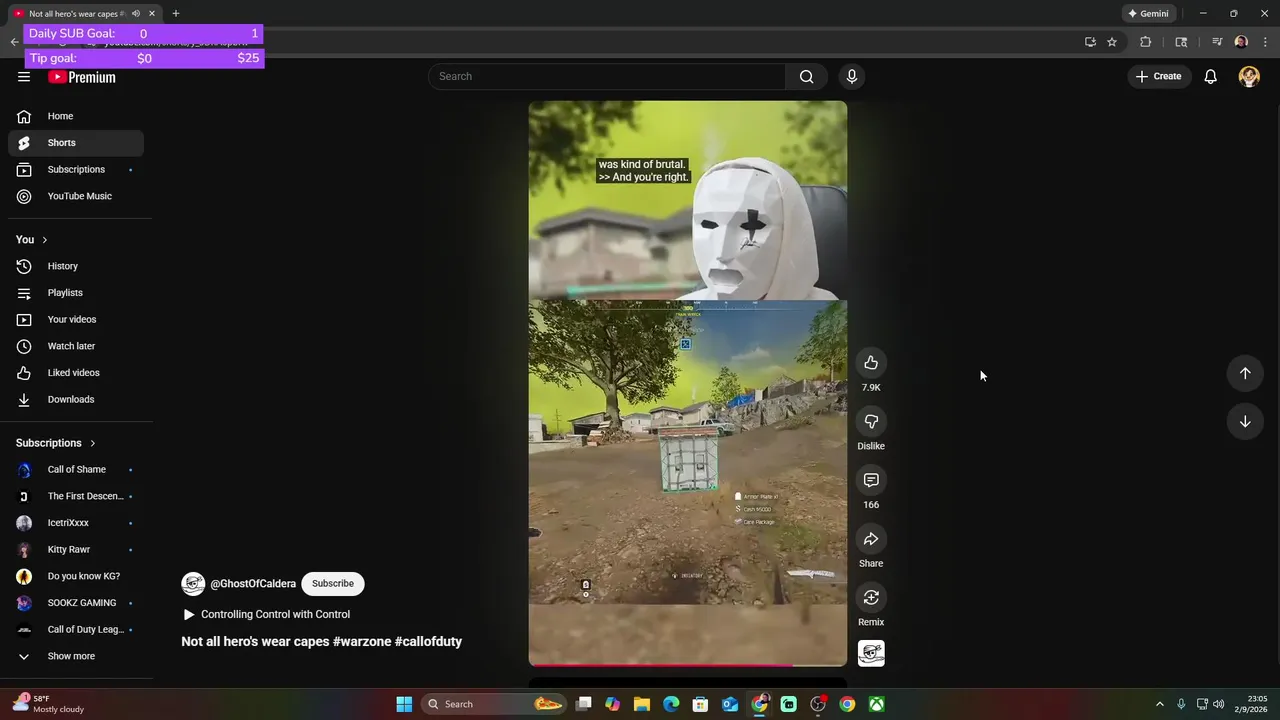
Task: Open a new browser tab
Action: click(176, 13)
